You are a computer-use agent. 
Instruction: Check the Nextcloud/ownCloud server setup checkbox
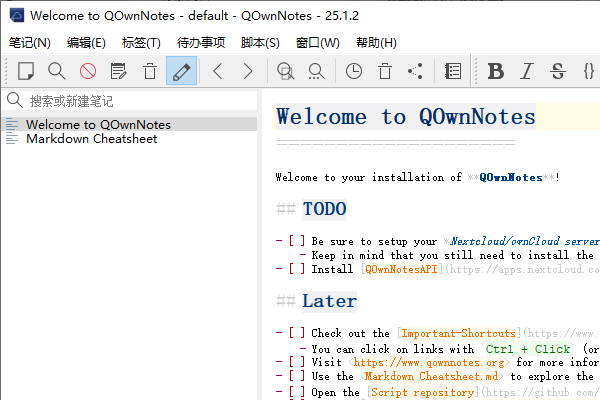(x=297, y=241)
